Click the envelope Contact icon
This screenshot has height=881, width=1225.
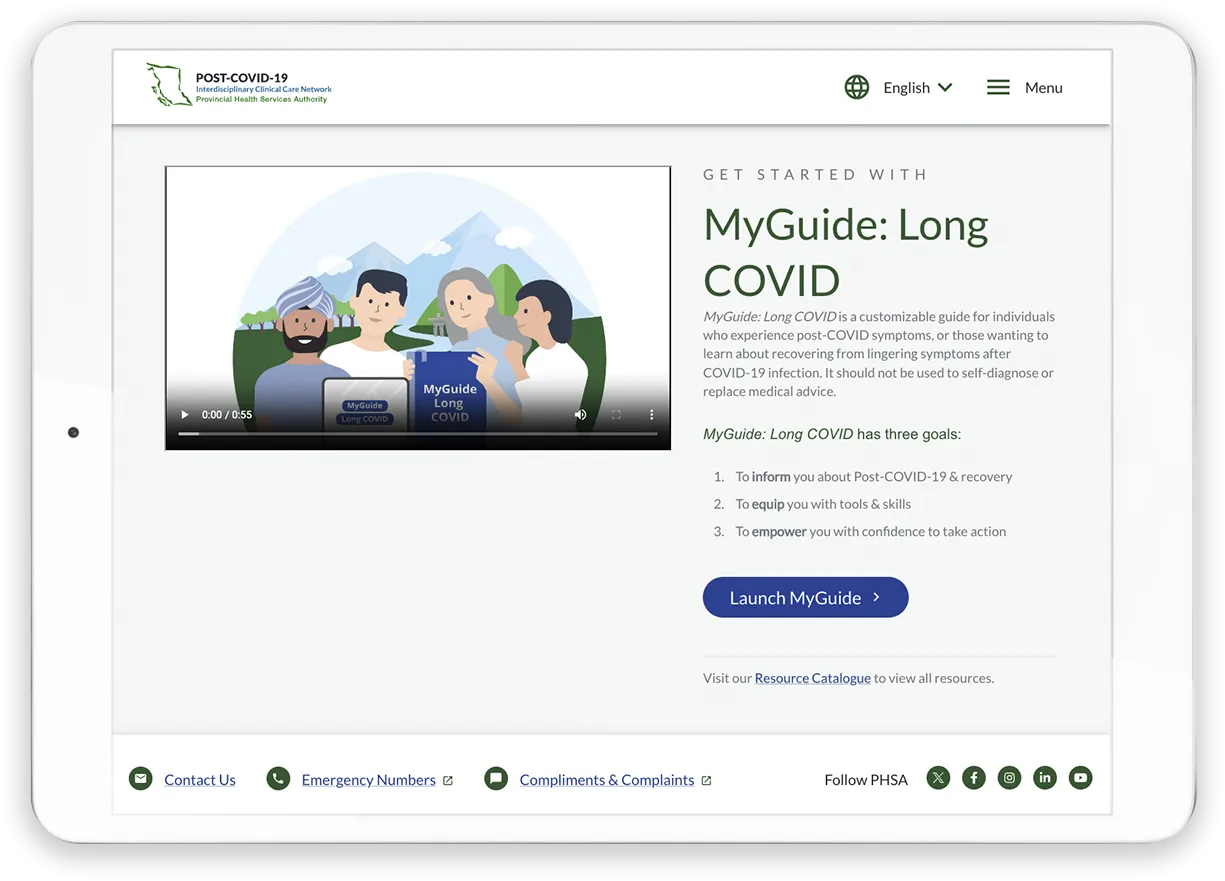tap(141, 778)
